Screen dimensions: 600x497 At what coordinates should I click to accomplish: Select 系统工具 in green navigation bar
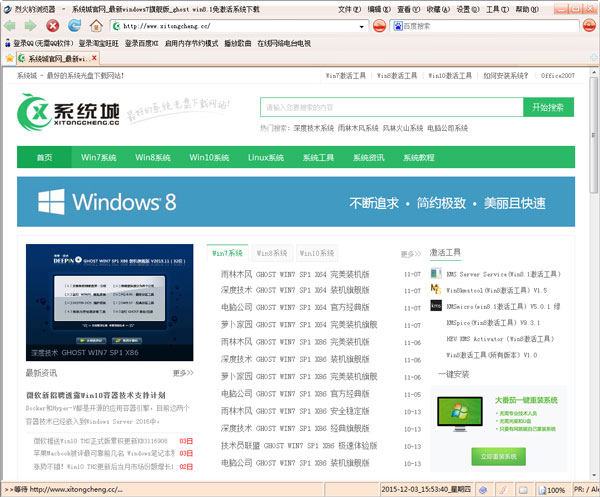pyautogui.click(x=318, y=157)
